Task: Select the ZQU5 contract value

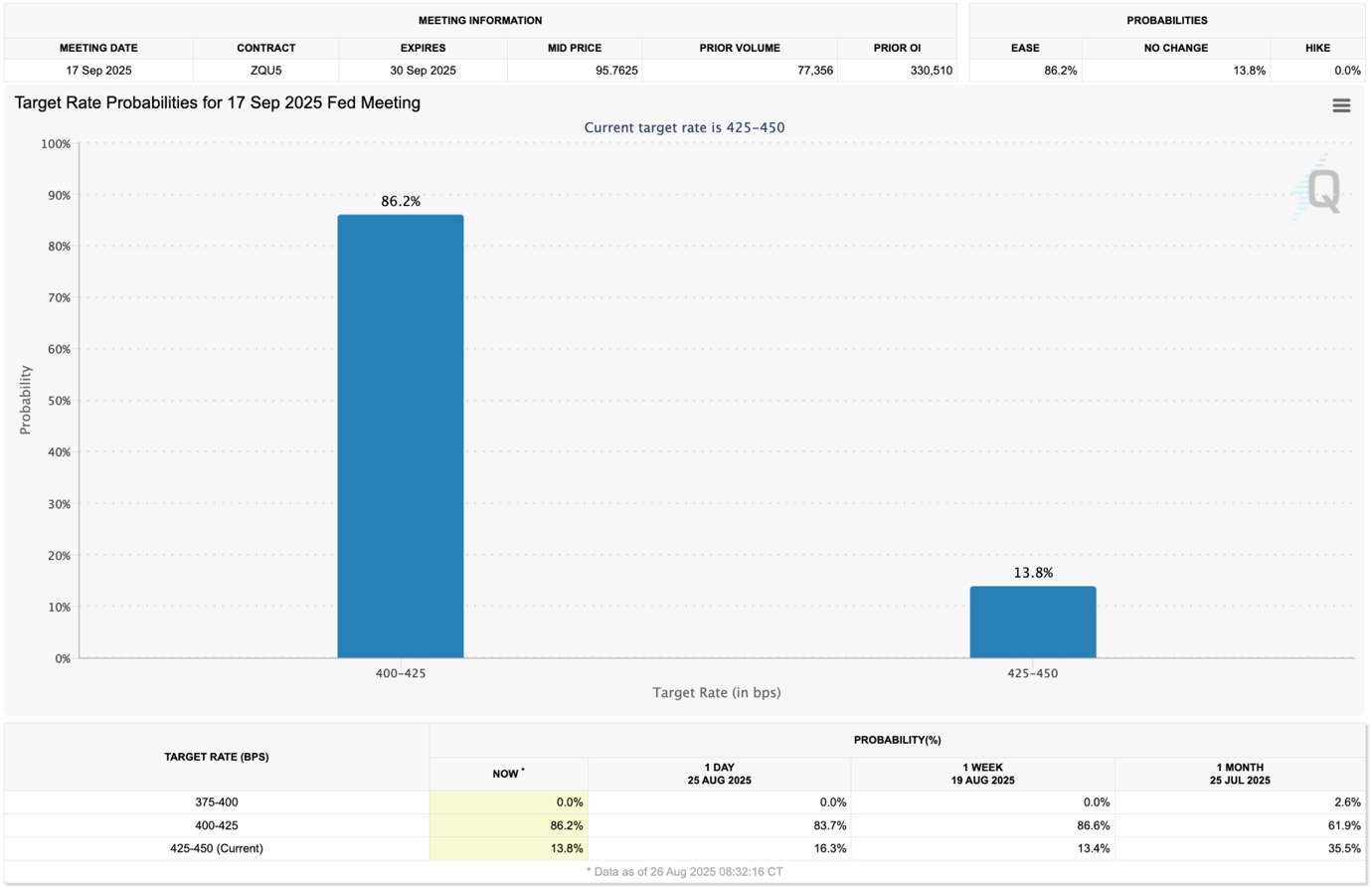Action: 266,70
